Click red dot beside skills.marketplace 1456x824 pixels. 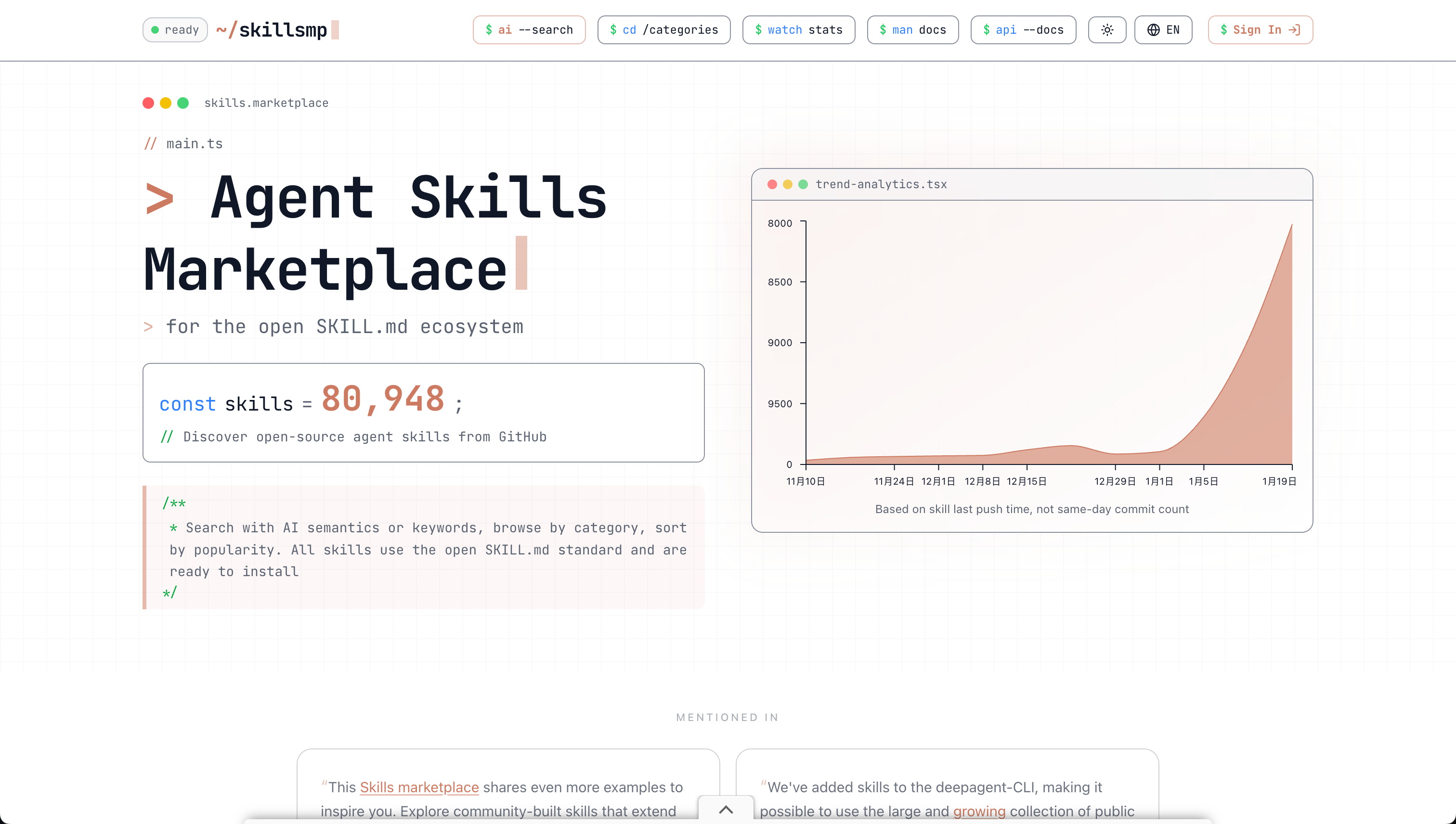[x=148, y=103]
